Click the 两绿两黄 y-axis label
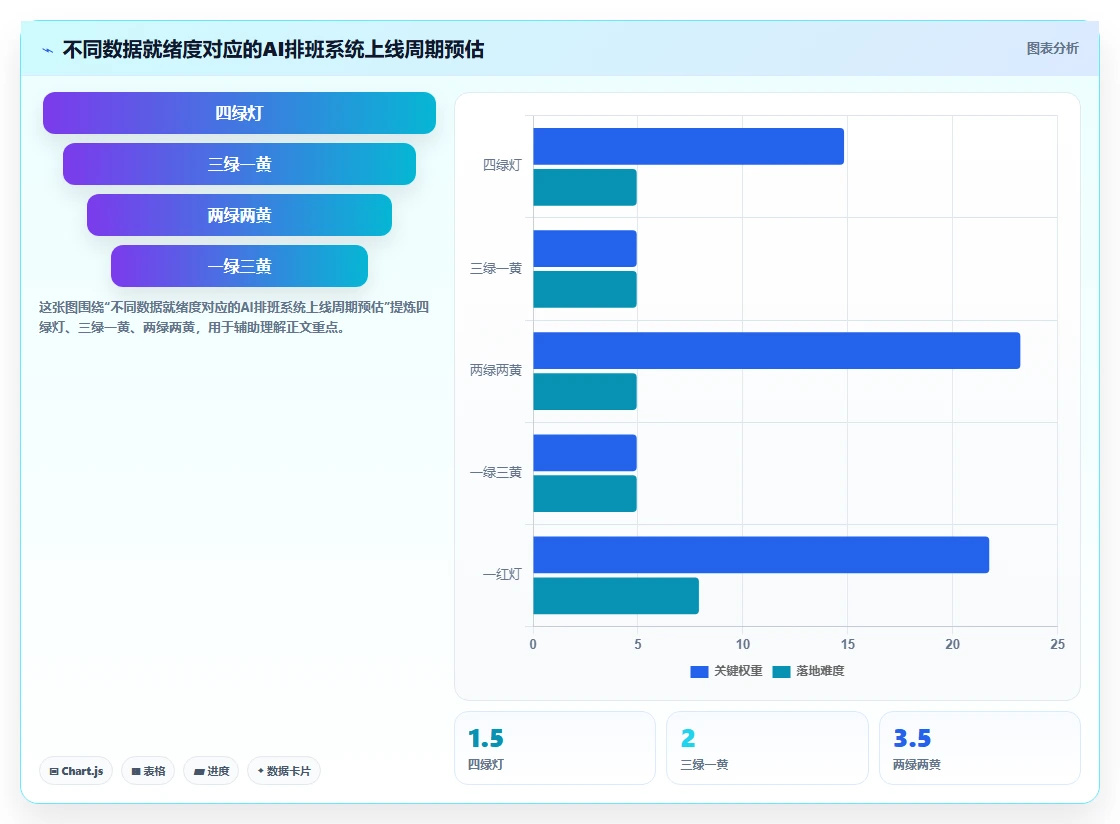Screen dimensions: 1120x824 (x=496, y=371)
